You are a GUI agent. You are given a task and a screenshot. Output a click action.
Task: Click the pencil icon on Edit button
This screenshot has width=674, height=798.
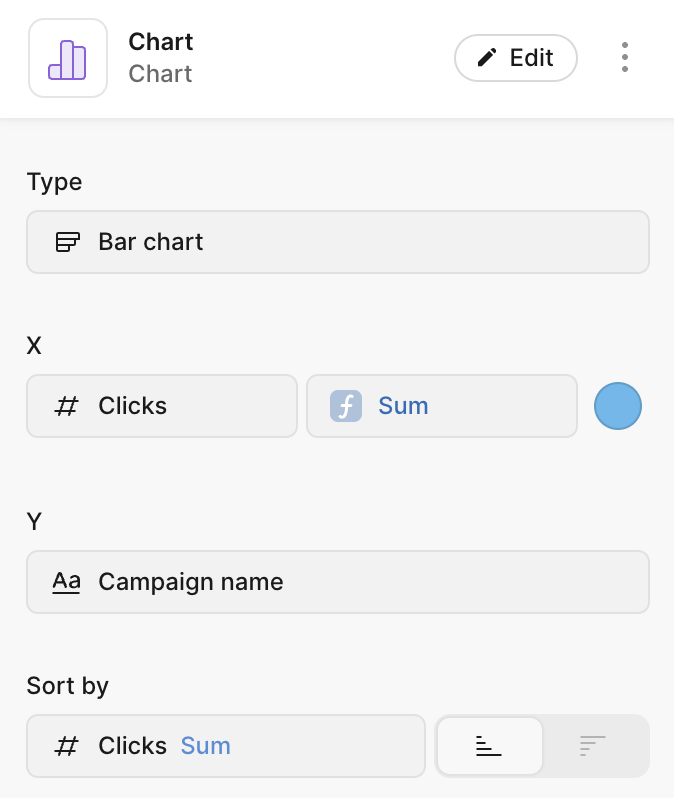(487, 58)
